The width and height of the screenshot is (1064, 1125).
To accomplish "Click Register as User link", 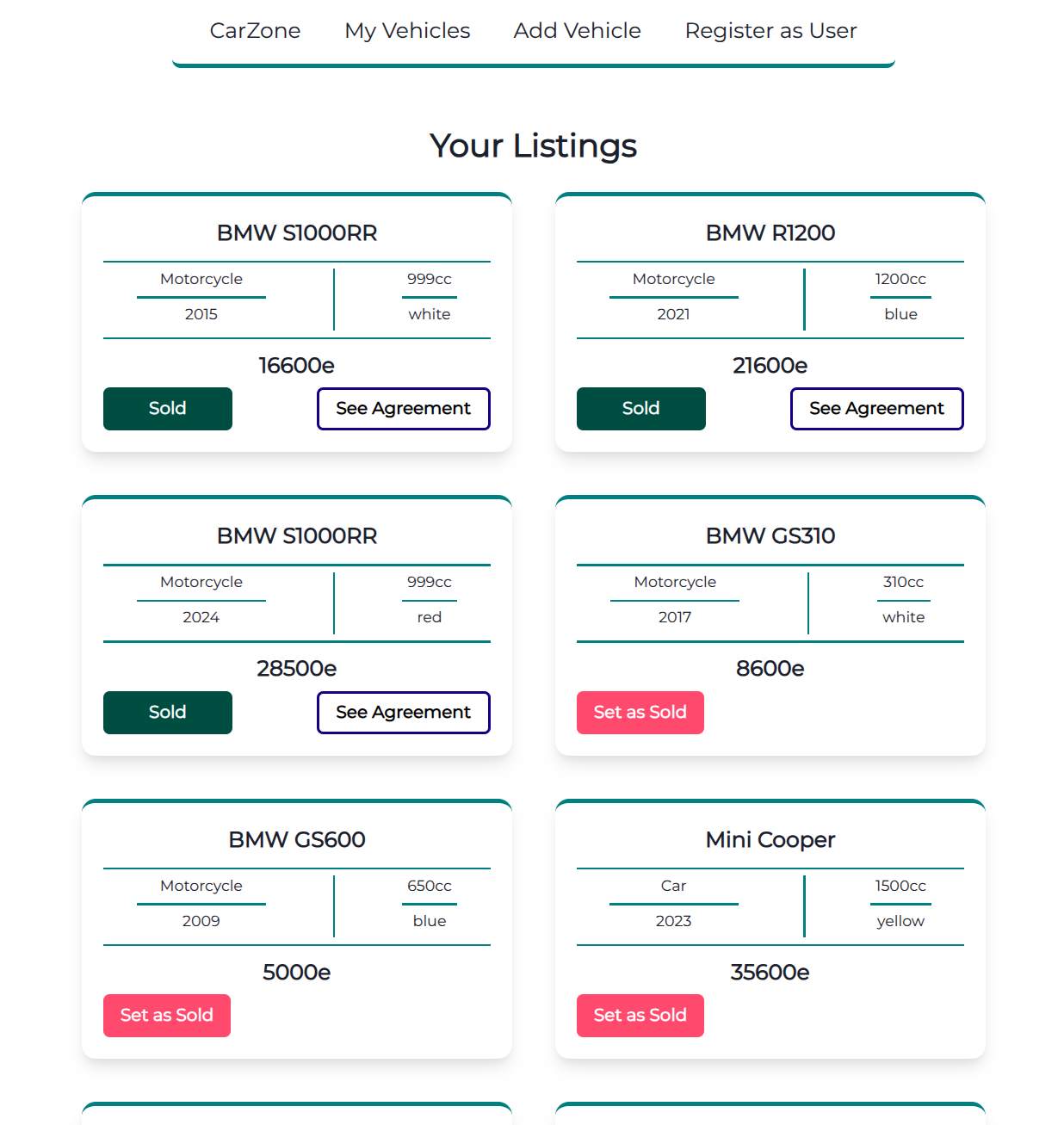I will click(770, 31).
